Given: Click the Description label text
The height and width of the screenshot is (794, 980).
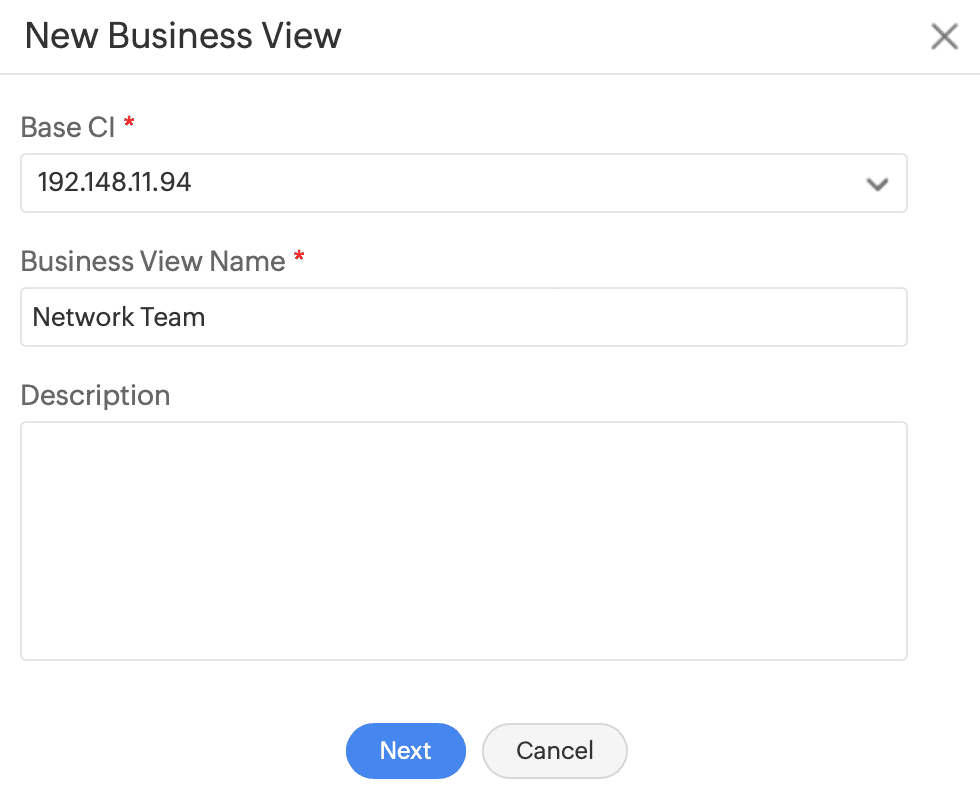Looking at the screenshot, I should 95,395.
